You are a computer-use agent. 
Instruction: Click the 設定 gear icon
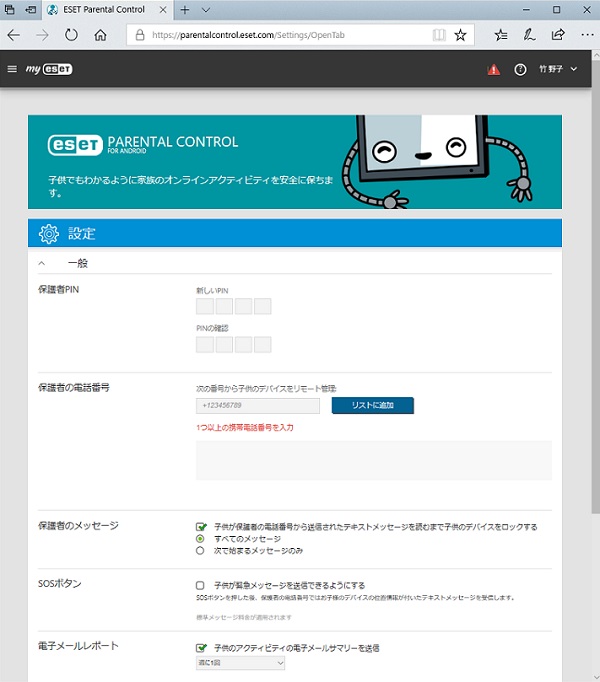coord(49,234)
